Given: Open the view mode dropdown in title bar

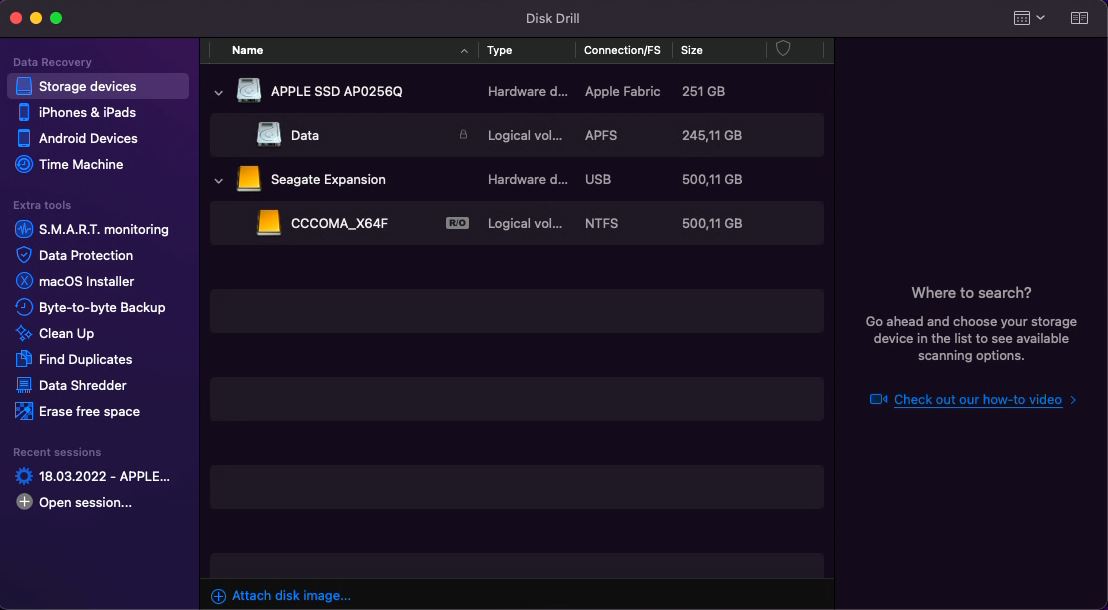Looking at the screenshot, I should click(x=1029, y=18).
